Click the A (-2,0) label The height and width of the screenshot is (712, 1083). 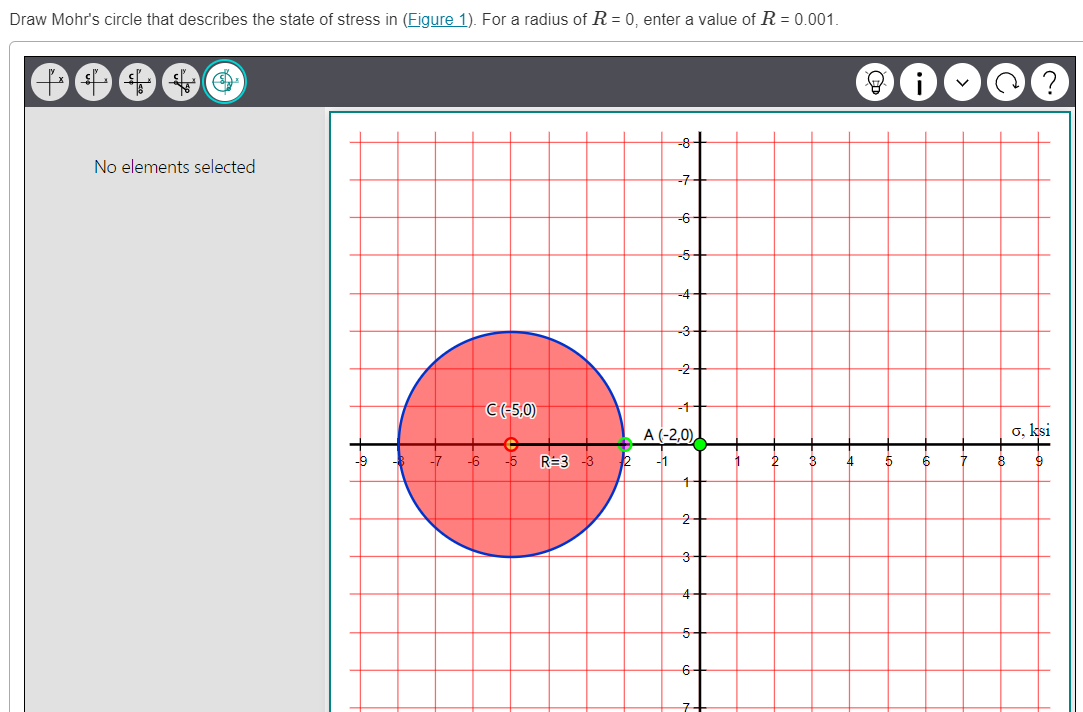(x=670, y=435)
